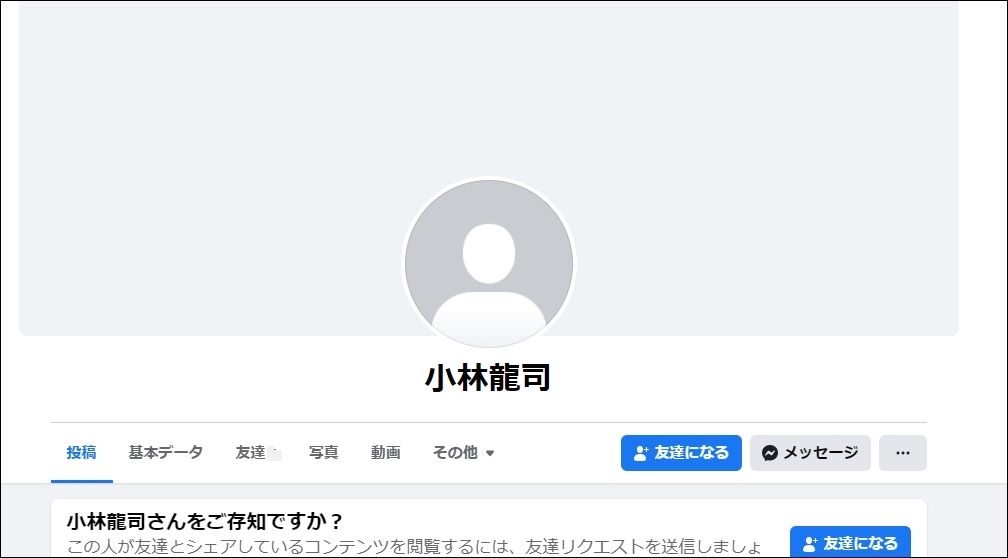Image resolution: width=1008 pixels, height=558 pixels.
Task: Open the 基本データ tab
Action: [165, 453]
